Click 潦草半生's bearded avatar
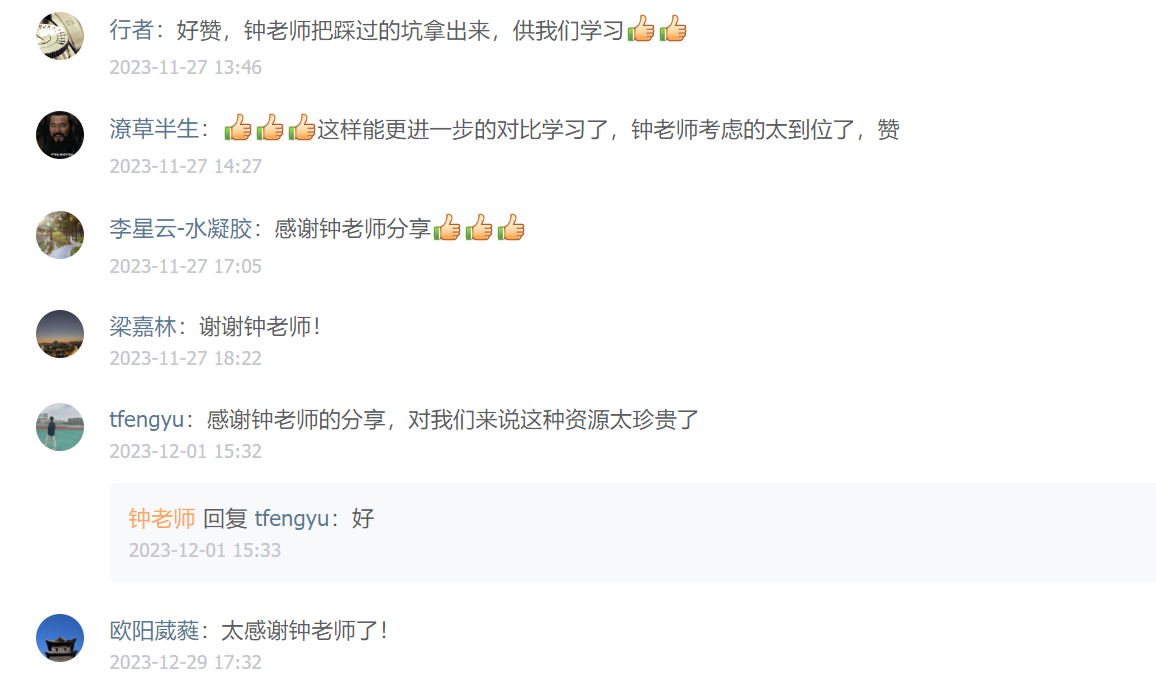Image resolution: width=1156 pixels, height=684 pixels. pos(60,135)
